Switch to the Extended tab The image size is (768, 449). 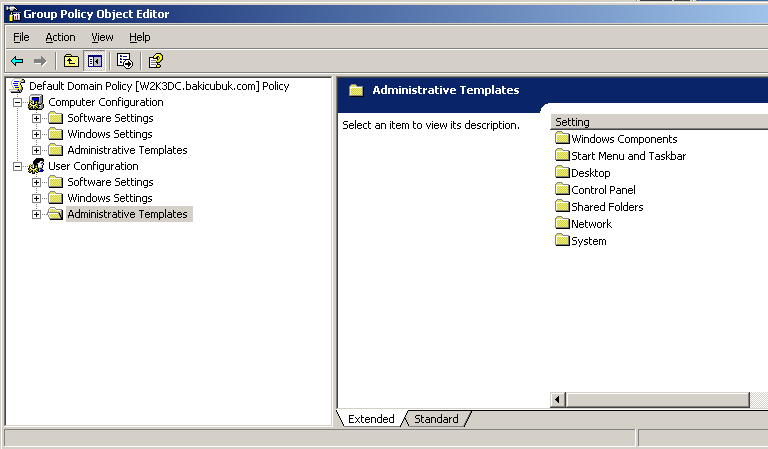[371, 419]
